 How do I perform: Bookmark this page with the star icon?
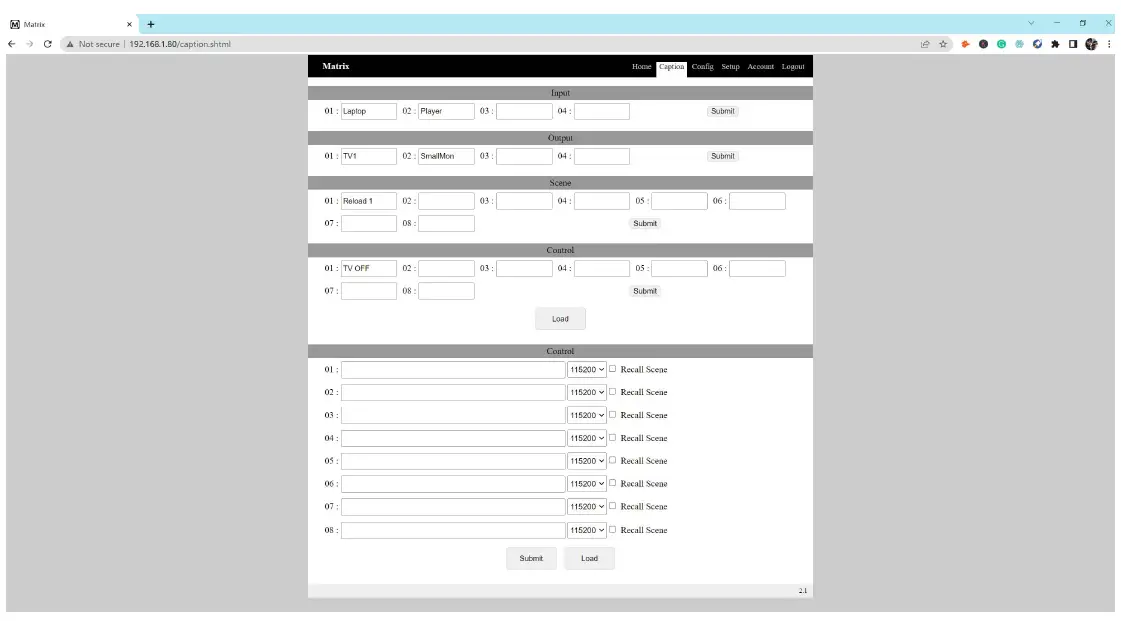(943, 44)
